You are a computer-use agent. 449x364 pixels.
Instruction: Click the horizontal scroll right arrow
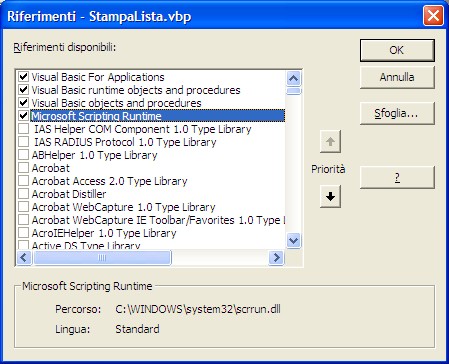point(276,257)
